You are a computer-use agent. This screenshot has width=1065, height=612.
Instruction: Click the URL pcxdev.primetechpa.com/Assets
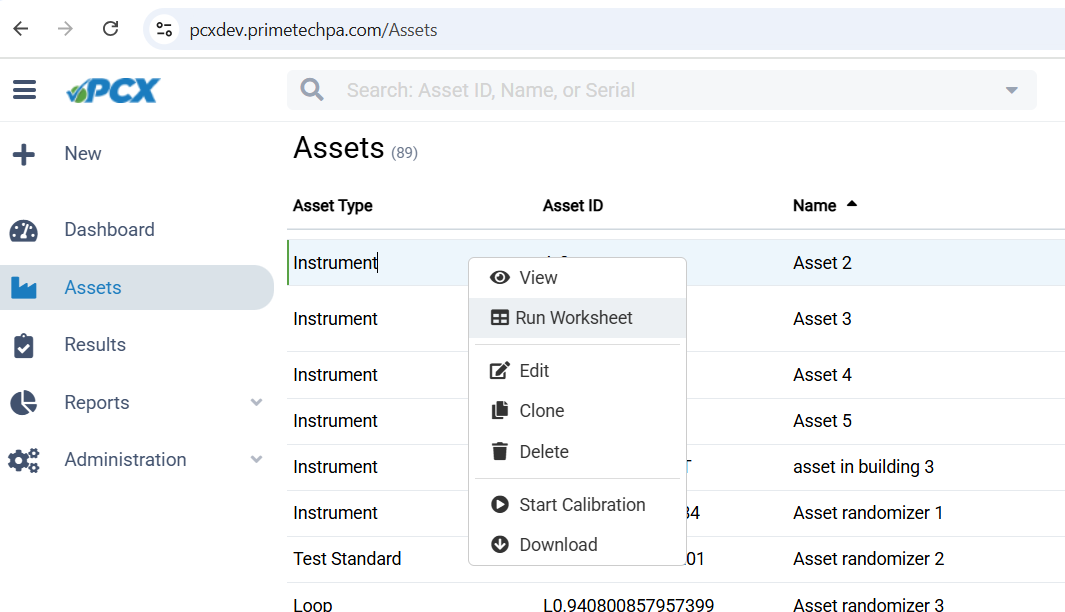coord(313,30)
